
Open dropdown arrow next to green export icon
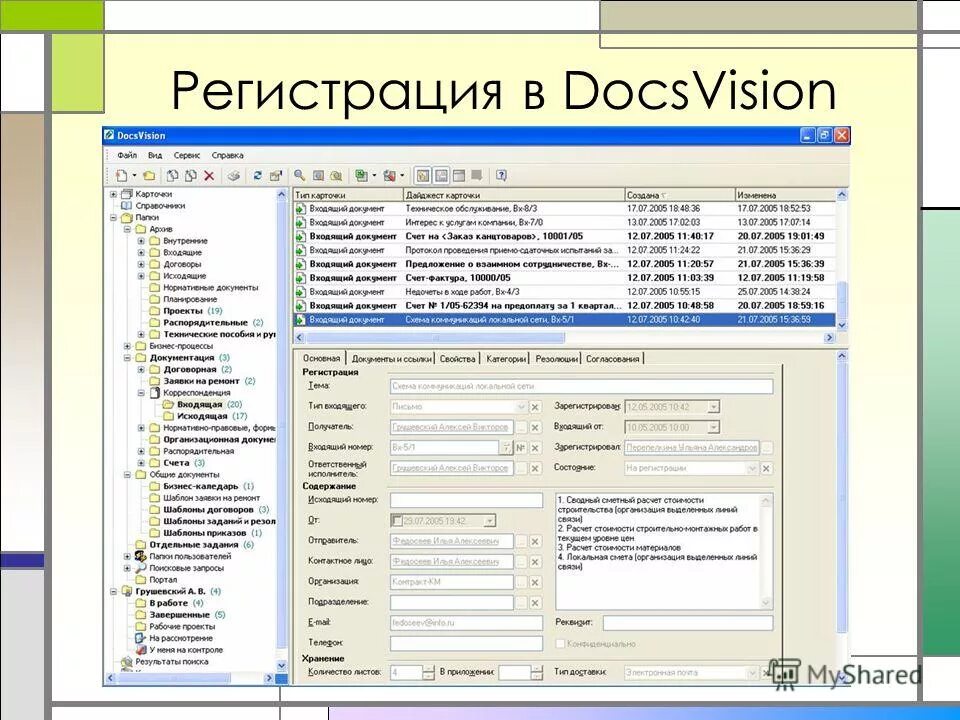[374, 176]
